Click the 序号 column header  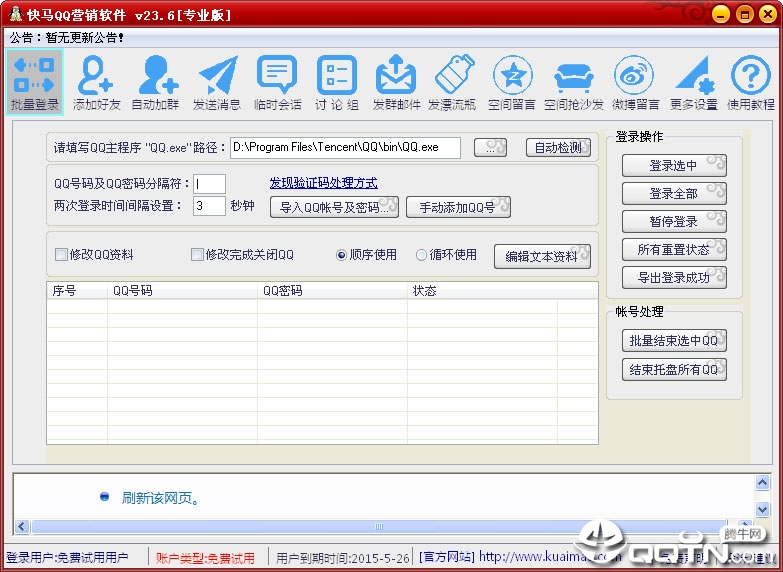click(77, 291)
